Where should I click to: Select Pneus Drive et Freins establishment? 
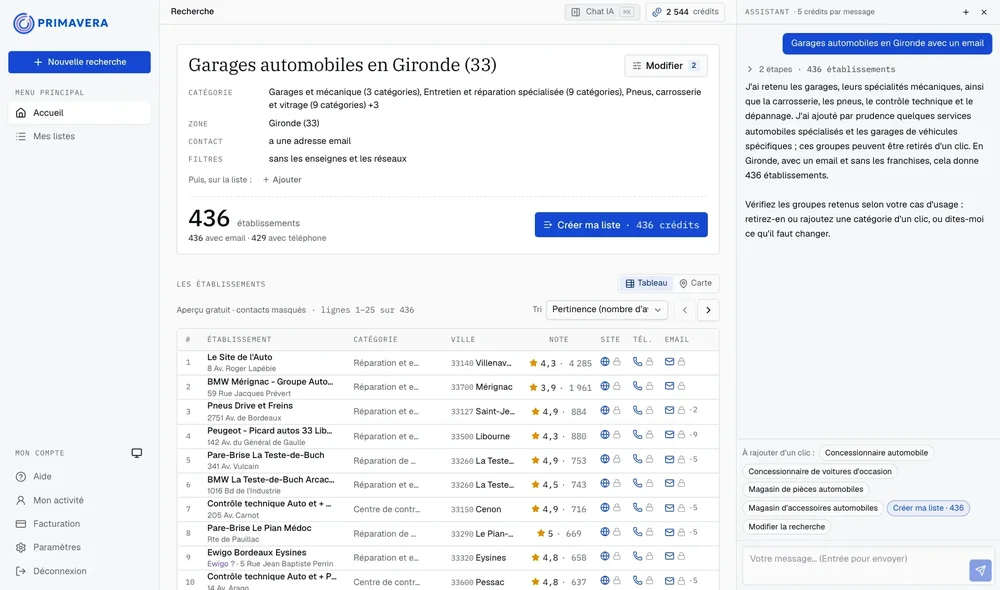(x=250, y=406)
